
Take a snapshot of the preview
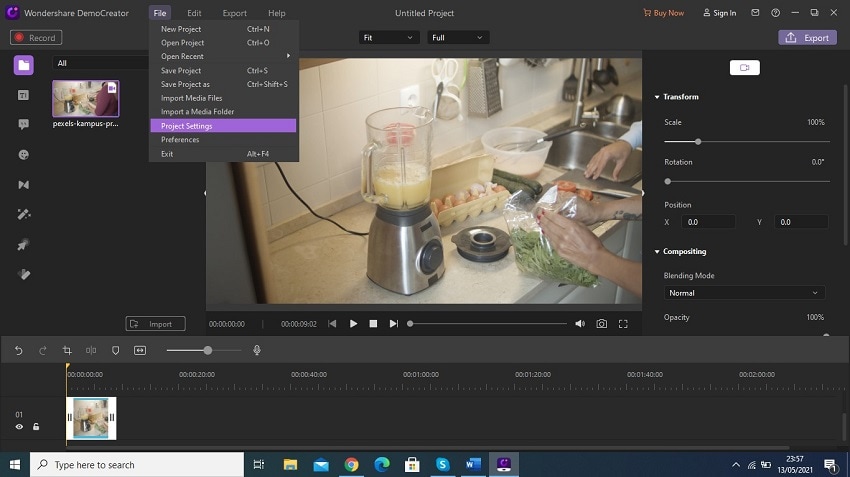tap(602, 324)
